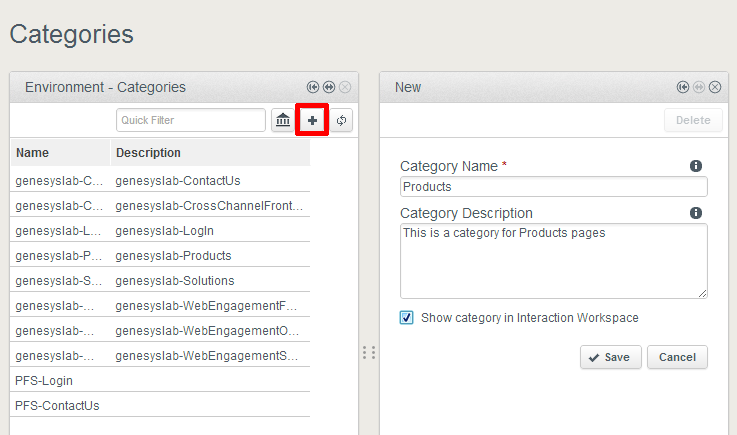Collapse the New panel with left arrow icon
The height and width of the screenshot is (435, 737).
point(683,87)
